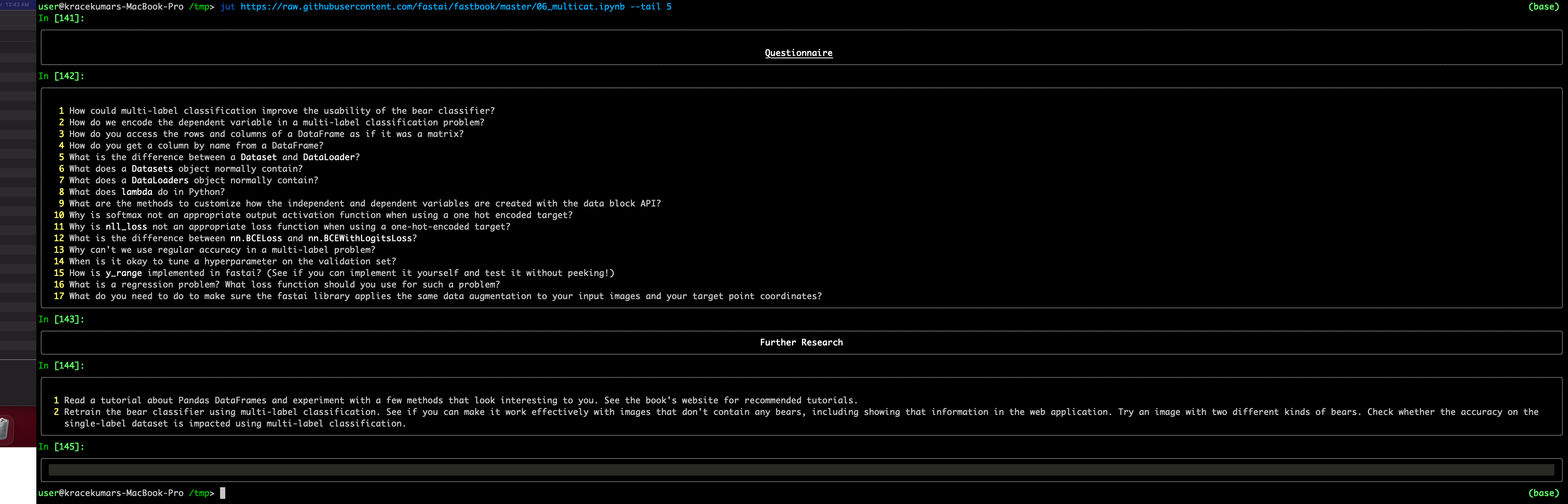Click the In [142] cell label
The image size is (1568, 504).
tap(61, 76)
